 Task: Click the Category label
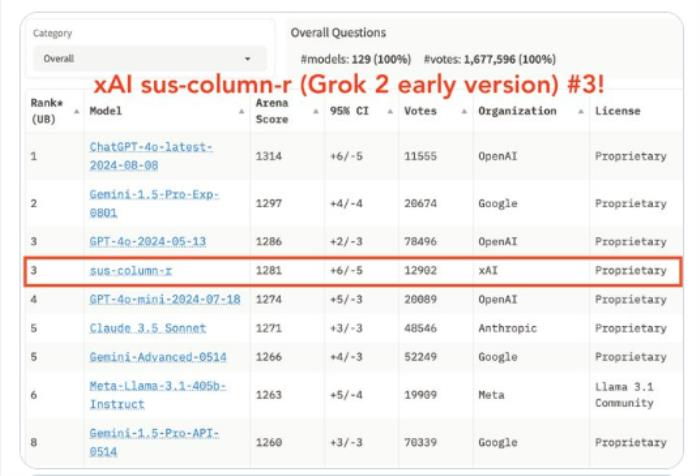[53, 33]
